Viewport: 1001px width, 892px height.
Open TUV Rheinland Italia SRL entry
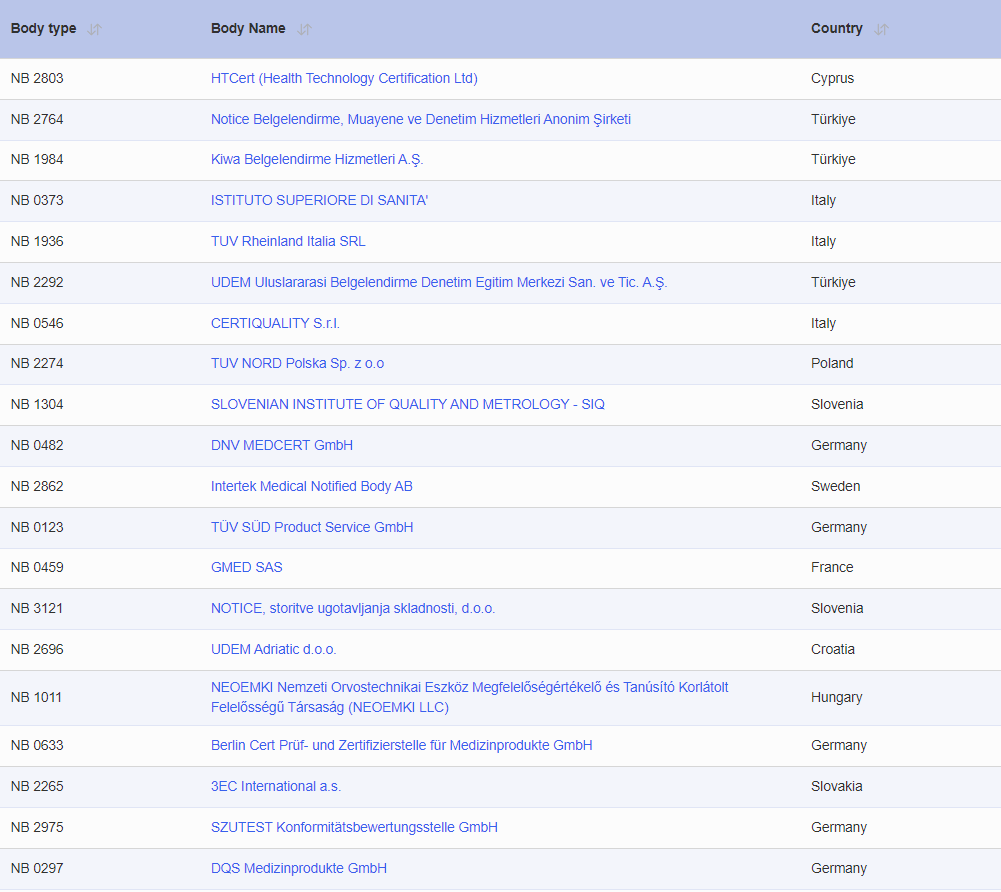click(288, 242)
